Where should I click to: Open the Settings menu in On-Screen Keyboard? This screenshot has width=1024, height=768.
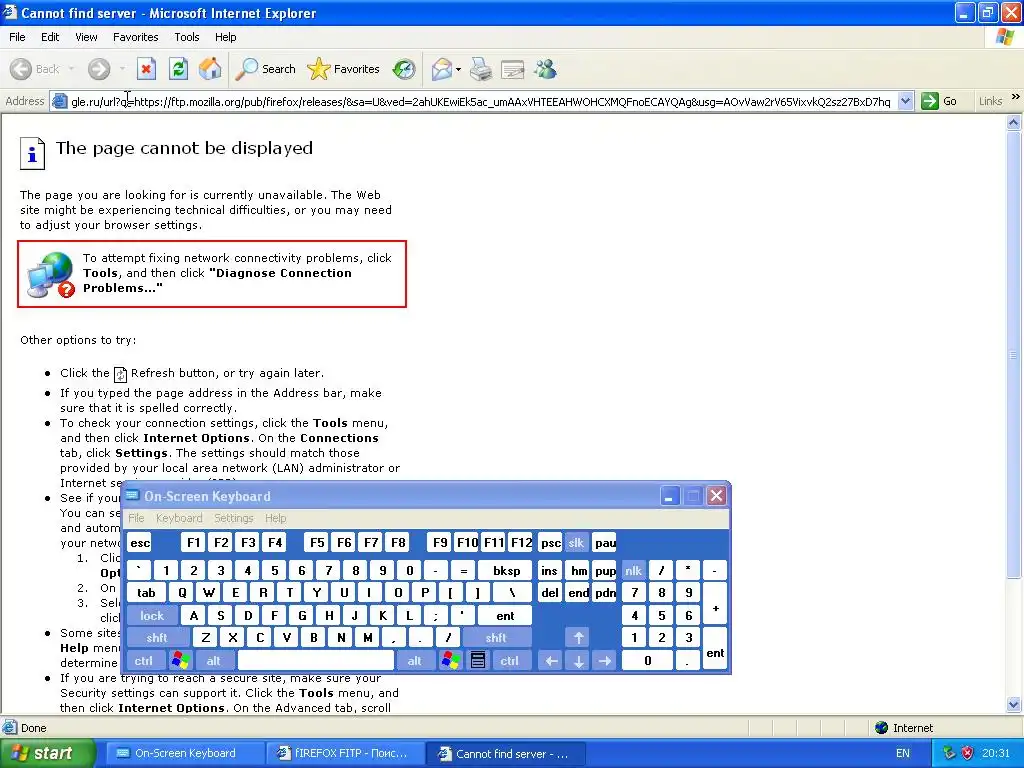point(233,518)
